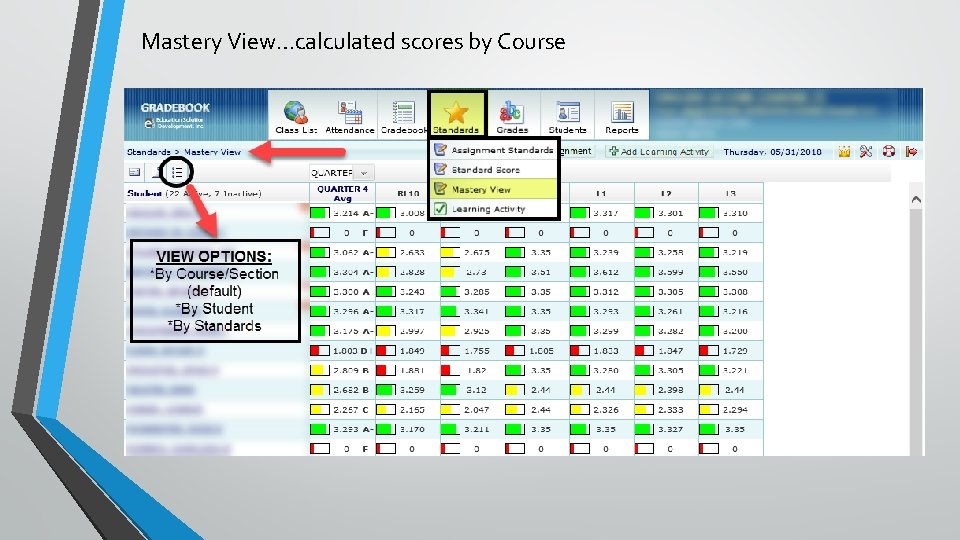Click the Mastery View breadcrumb

pyautogui.click(x=212, y=152)
